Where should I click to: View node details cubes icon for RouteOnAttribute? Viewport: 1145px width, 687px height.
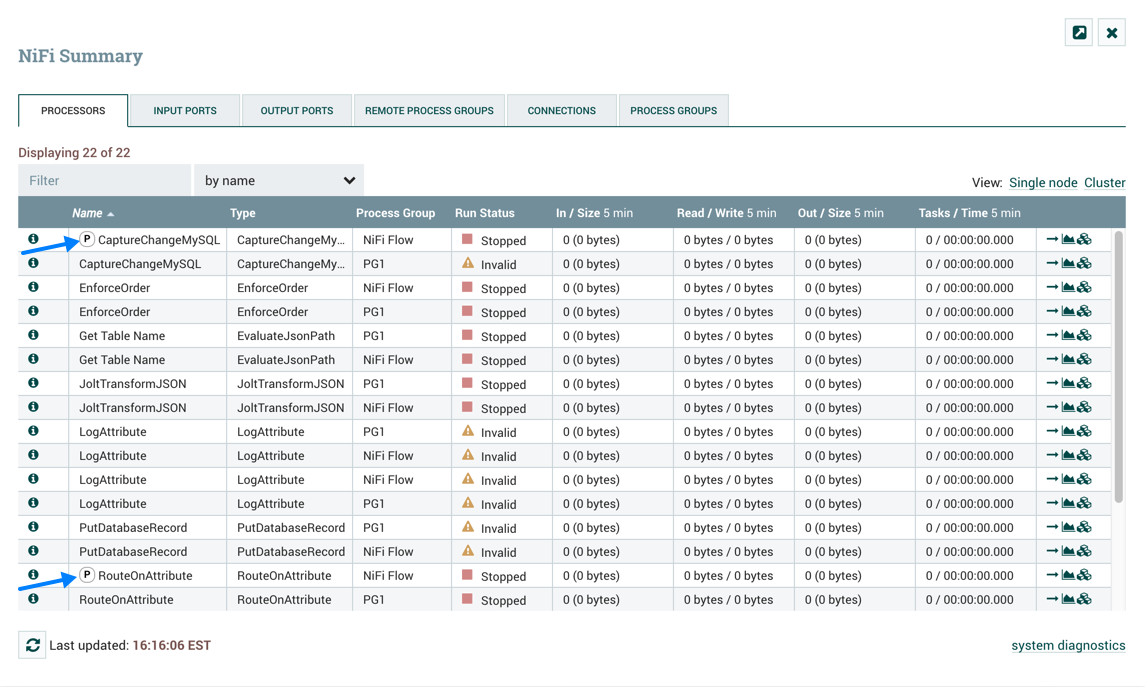click(1083, 576)
